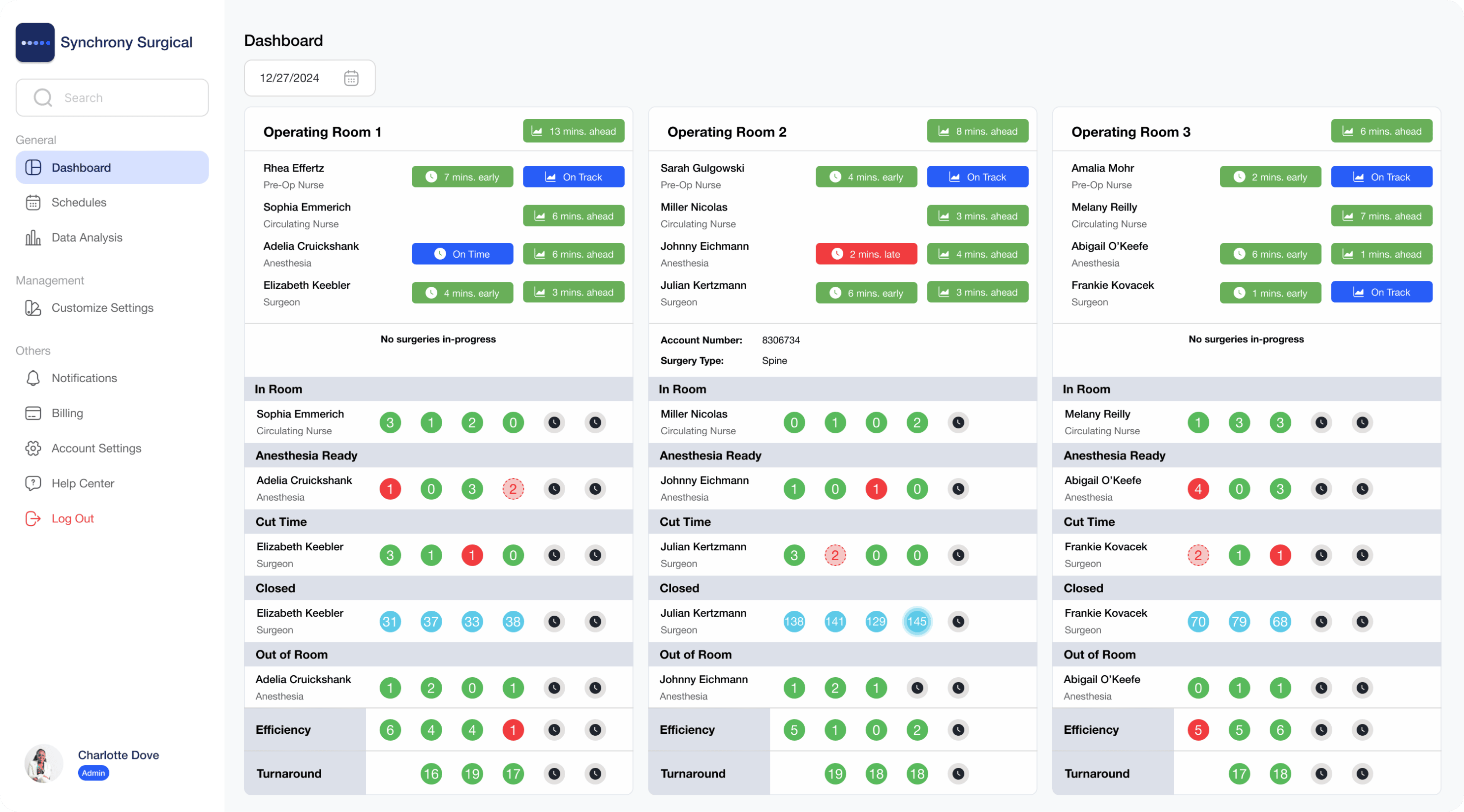This screenshot has height=812, width=1464.
Task: Click the On Track badge for Rhea Effertz
Action: (x=574, y=176)
